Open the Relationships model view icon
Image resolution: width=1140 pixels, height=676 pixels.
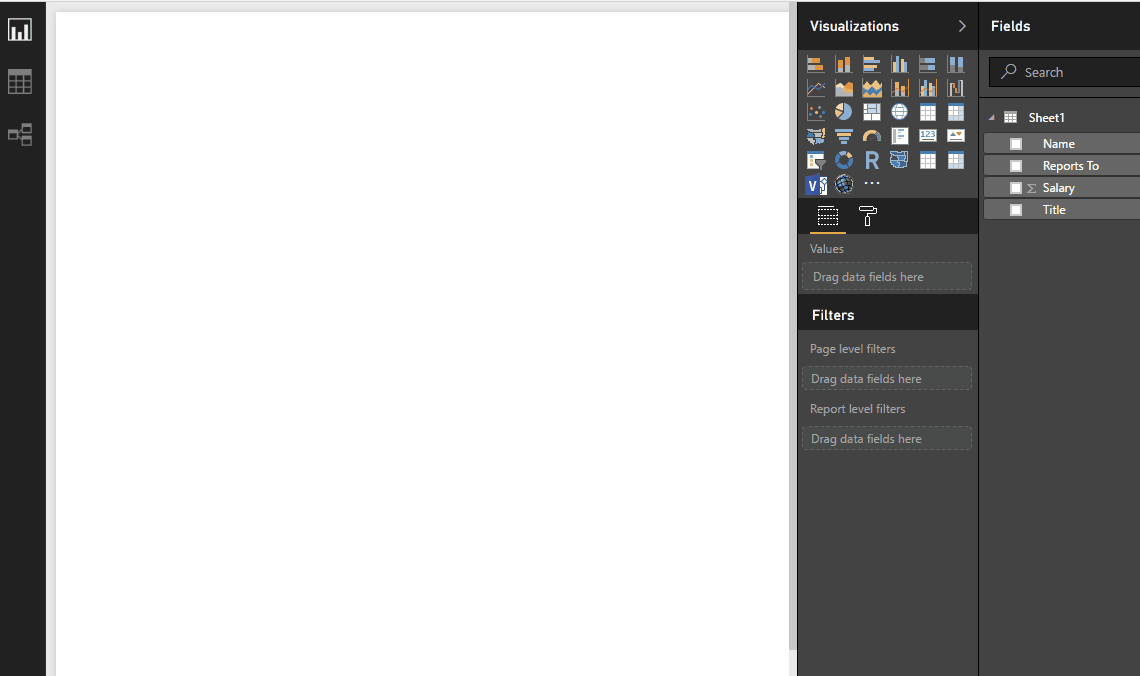[x=20, y=134]
